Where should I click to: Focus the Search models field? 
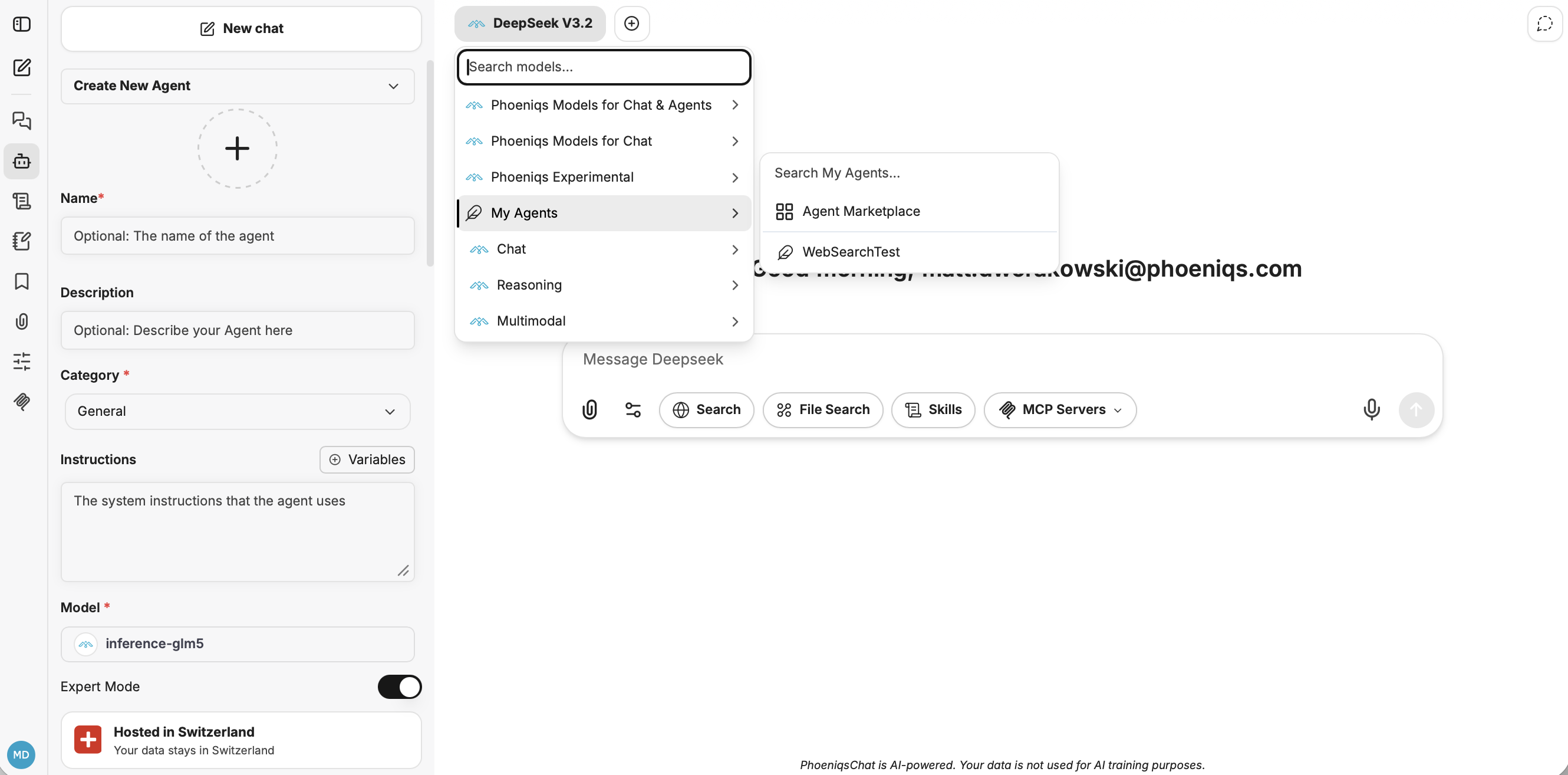point(604,67)
